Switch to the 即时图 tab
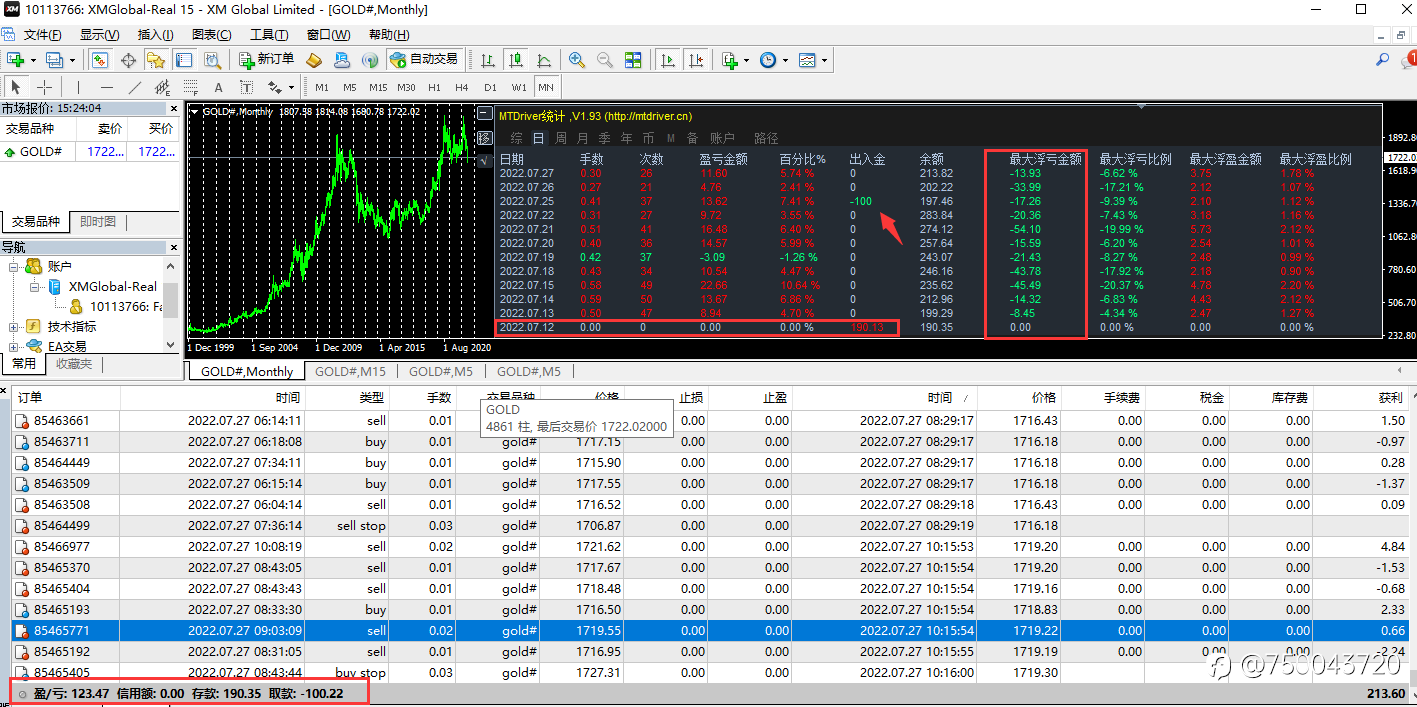This screenshot has height=707, width=1417. [x=98, y=222]
